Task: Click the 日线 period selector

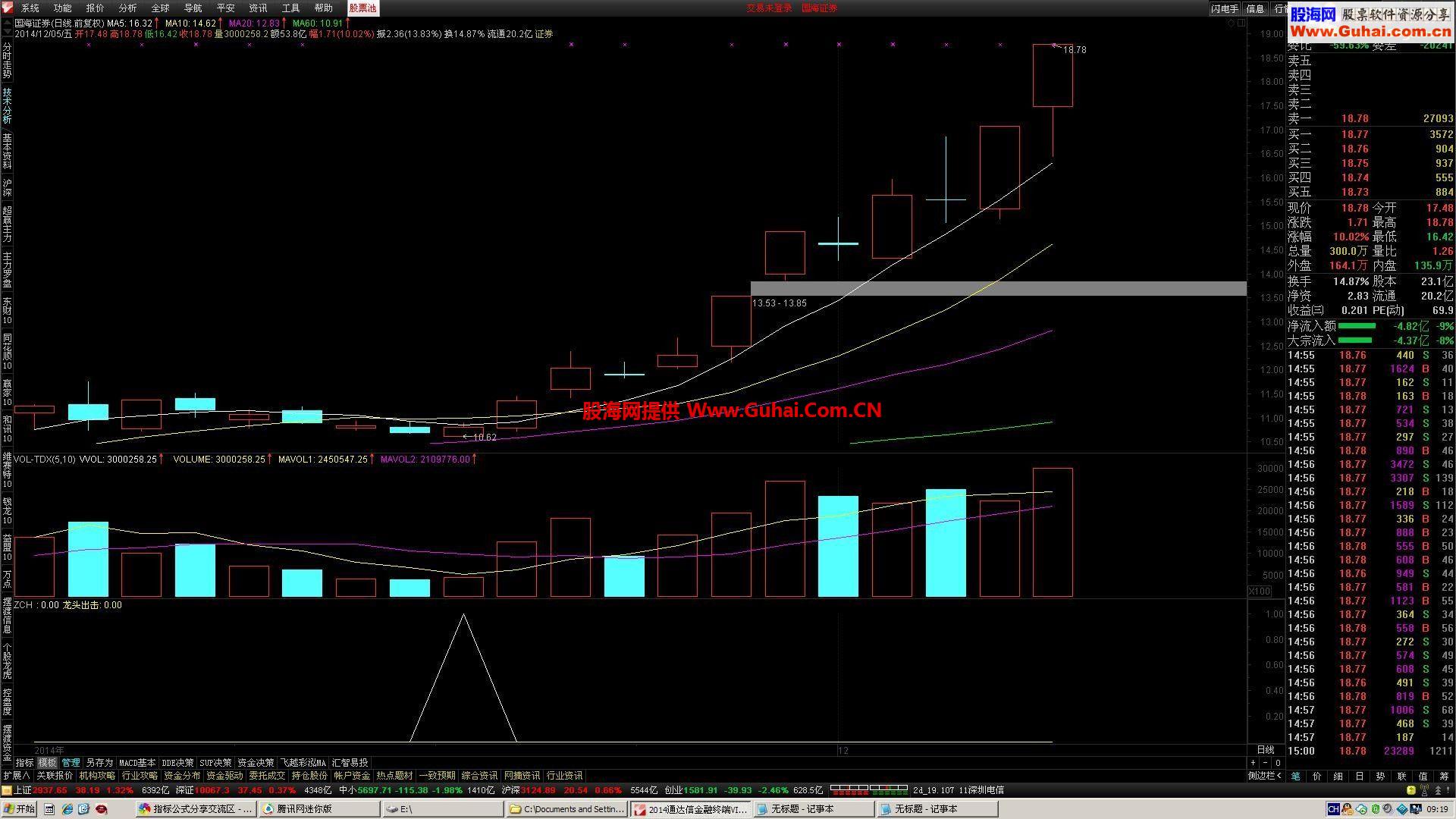Action: (x=1266, y=749)
